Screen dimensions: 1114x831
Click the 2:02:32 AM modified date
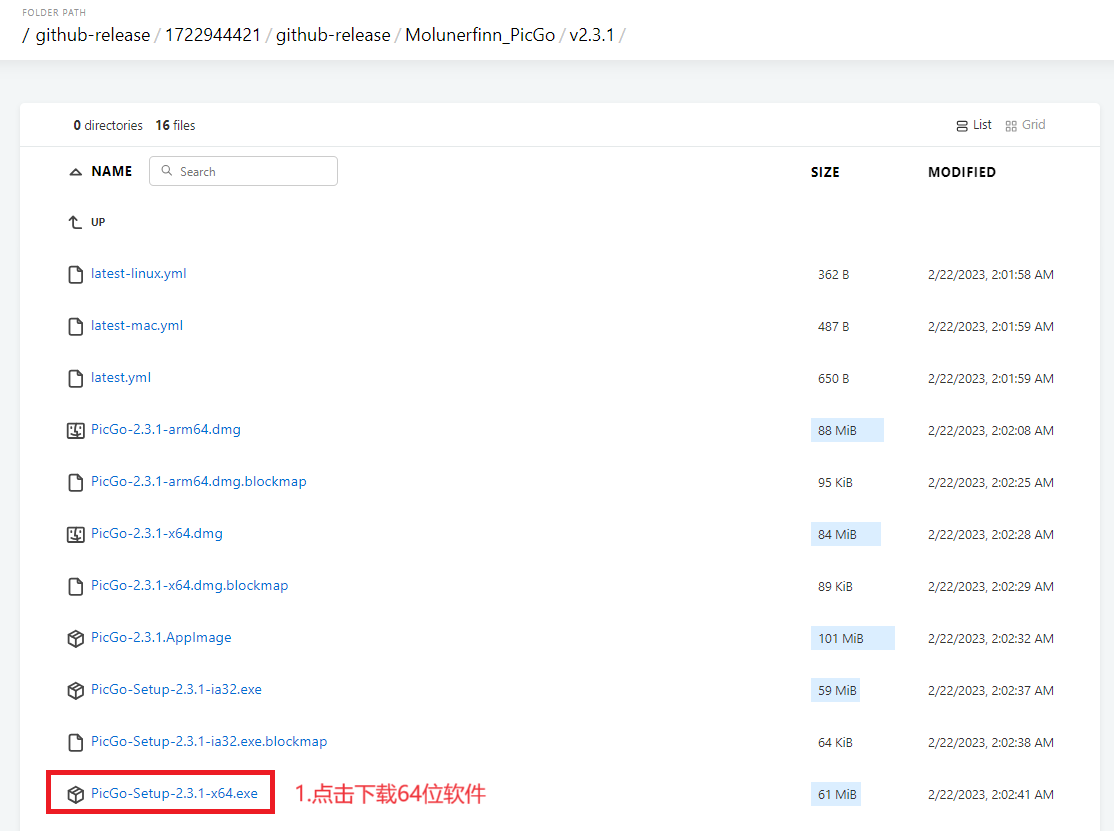tap(990, 639)
